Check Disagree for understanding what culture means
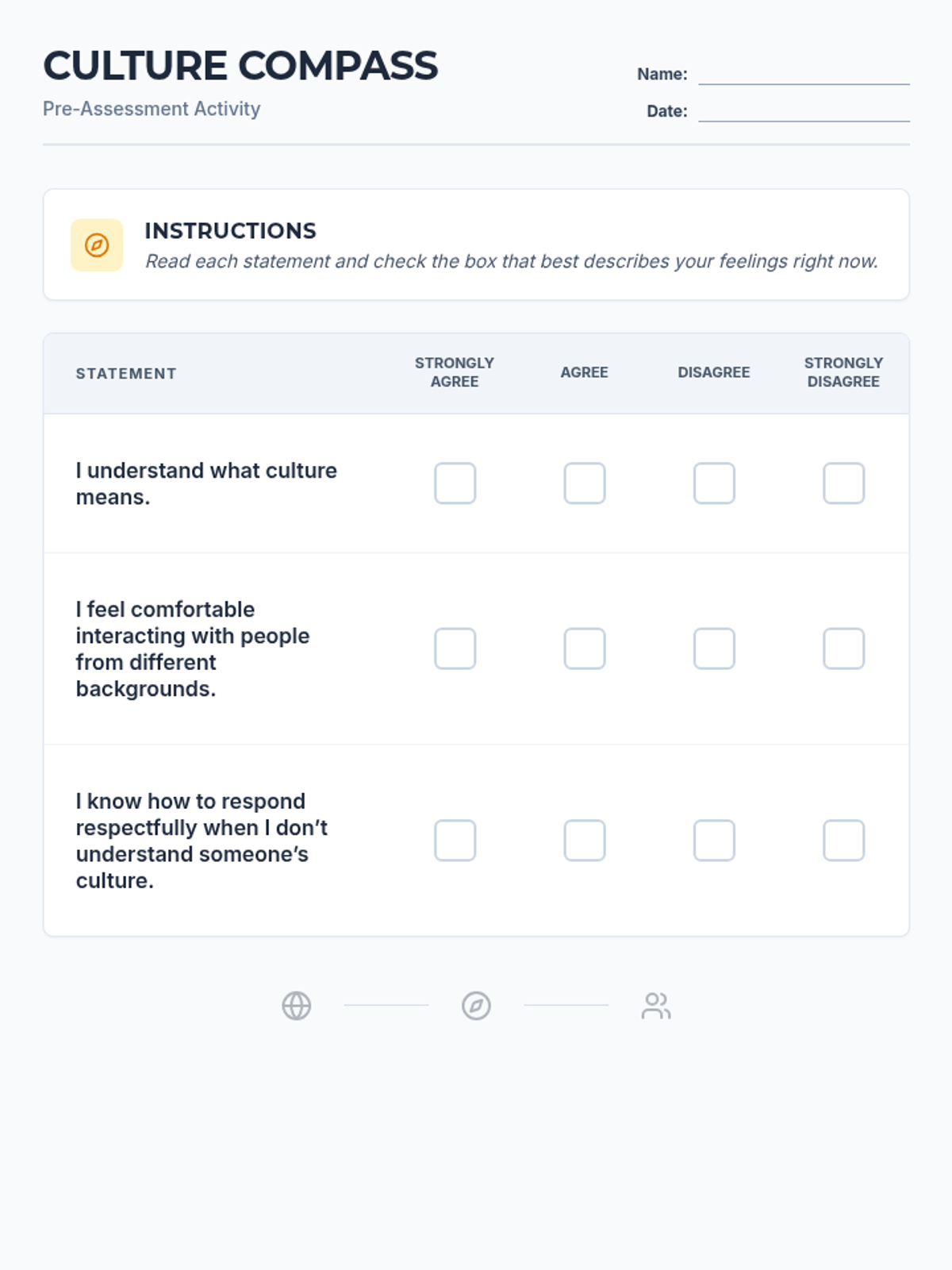 pos(714,483)
